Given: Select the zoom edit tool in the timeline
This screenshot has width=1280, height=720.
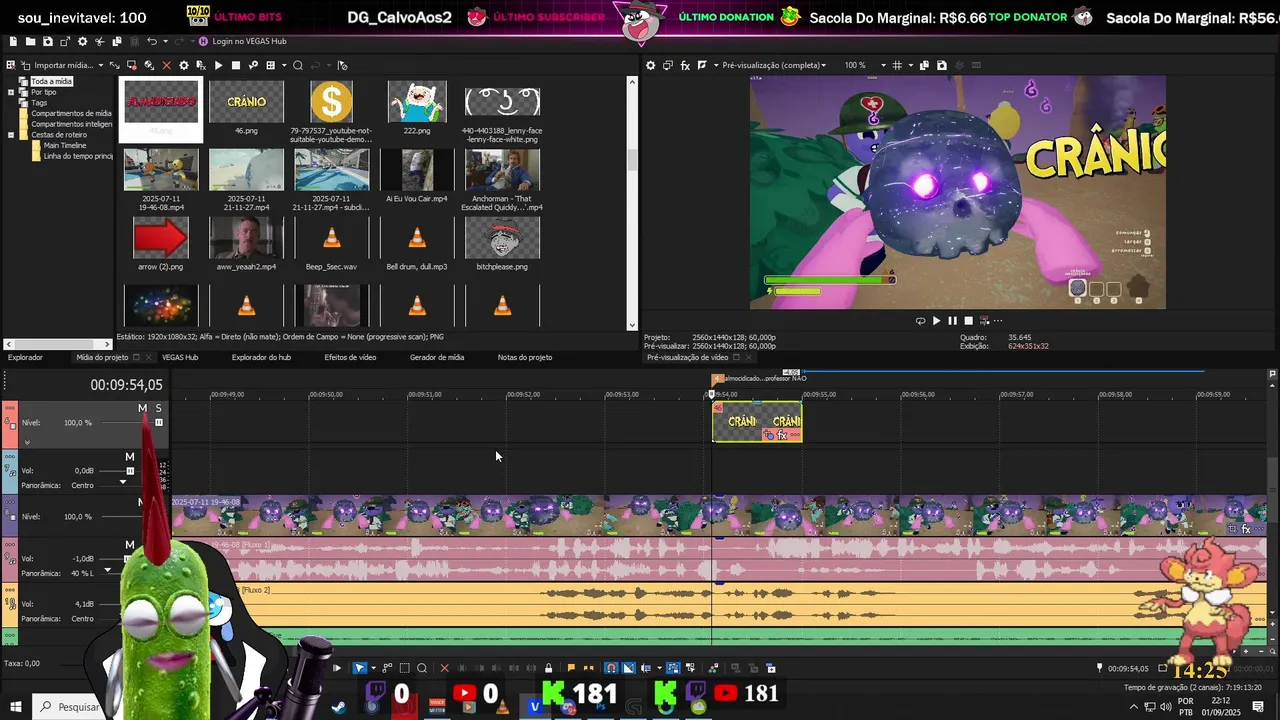Looking at the screenshot, I should 422,668.
